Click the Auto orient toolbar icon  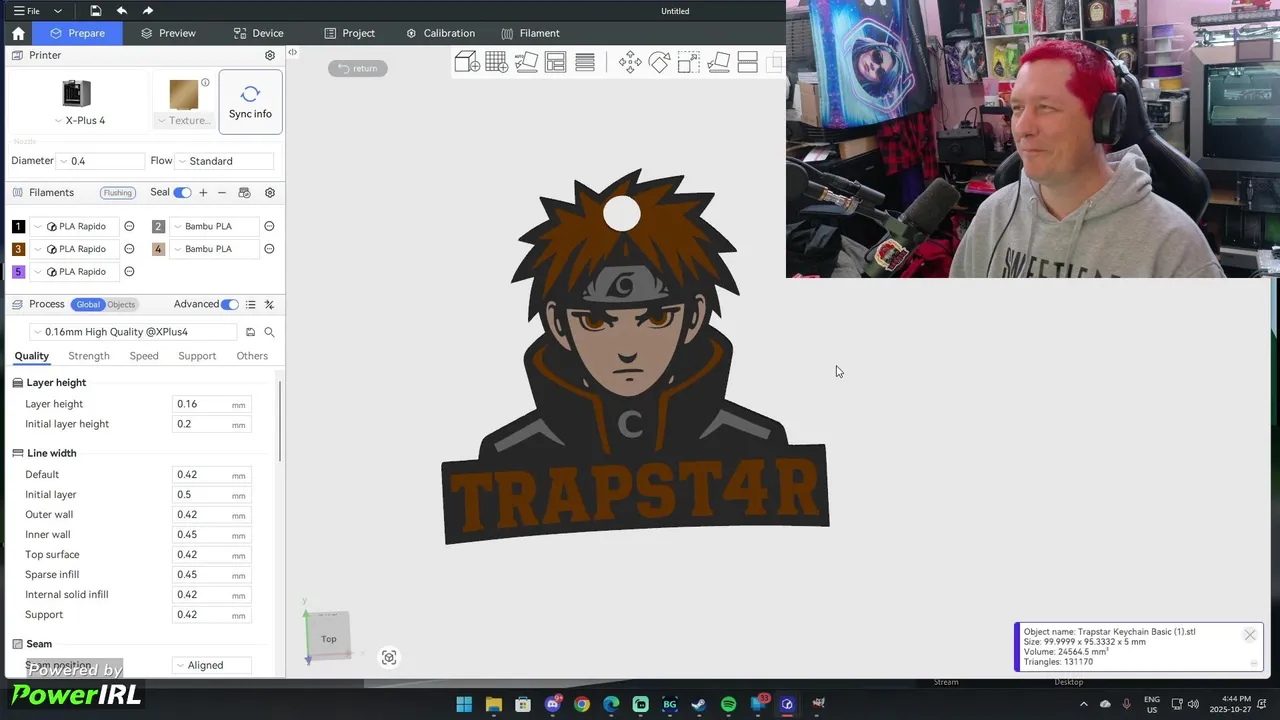point(526,62)
